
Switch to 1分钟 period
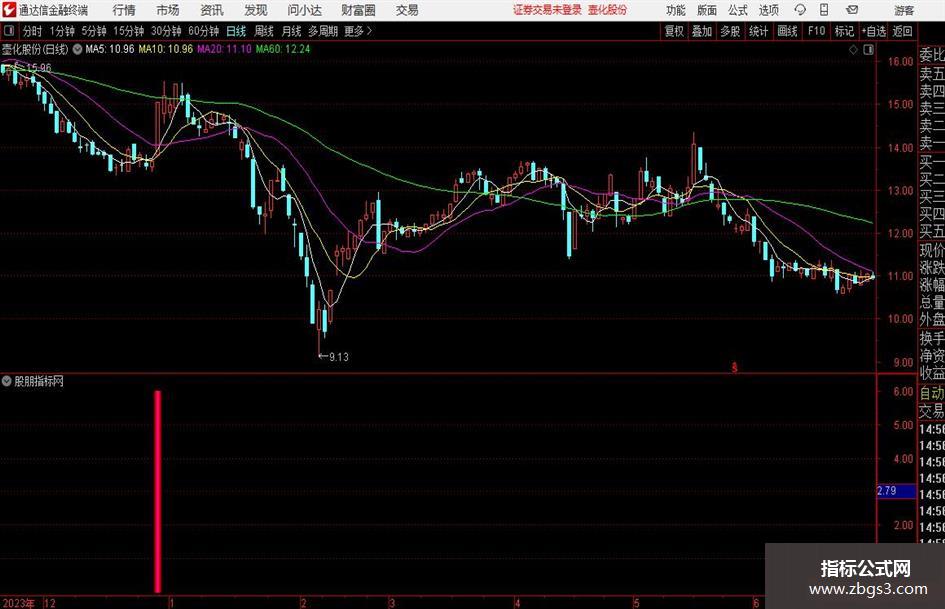pyautogui.click(x=62, y=31)
